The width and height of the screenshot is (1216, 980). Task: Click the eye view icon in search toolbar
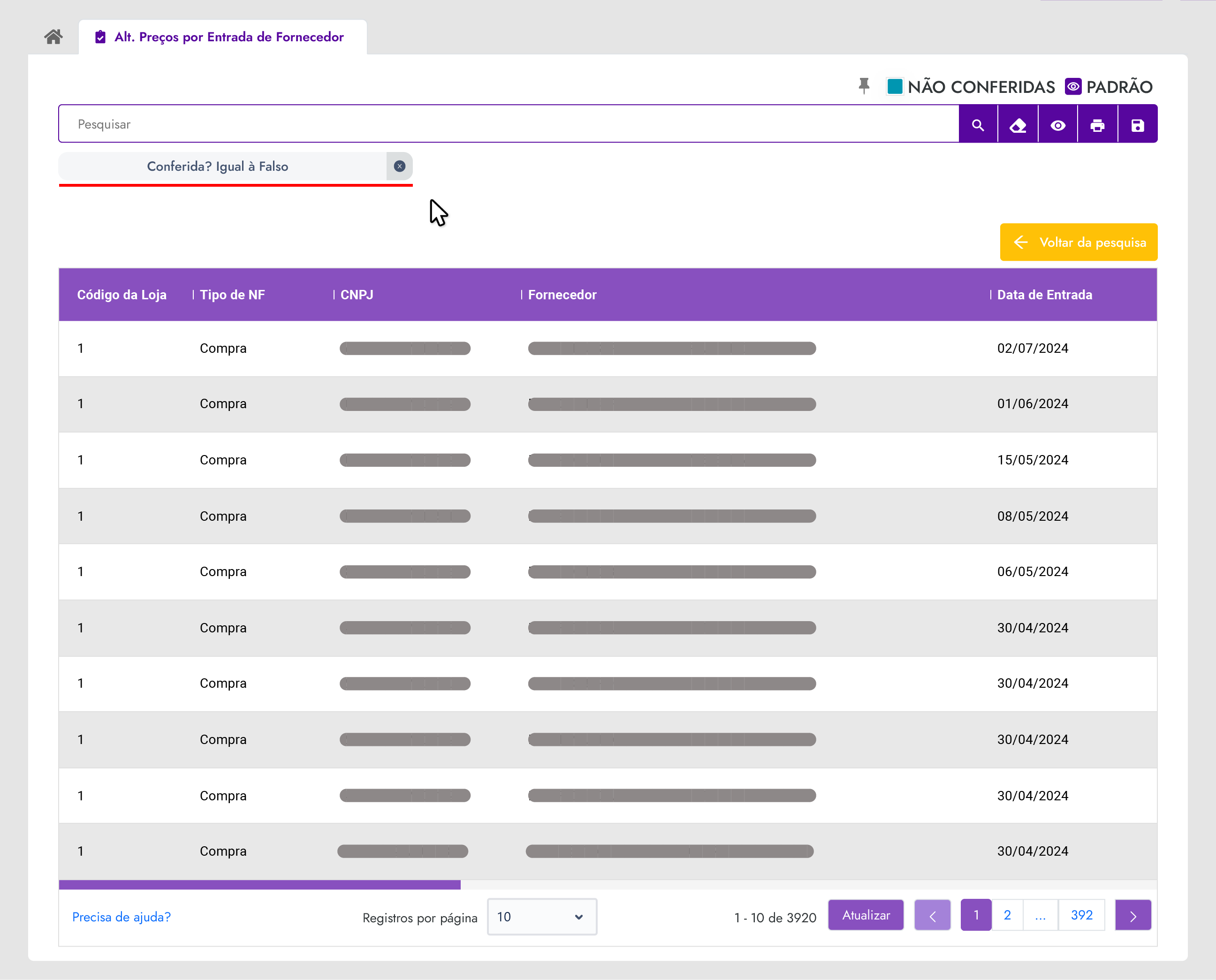1058,124
